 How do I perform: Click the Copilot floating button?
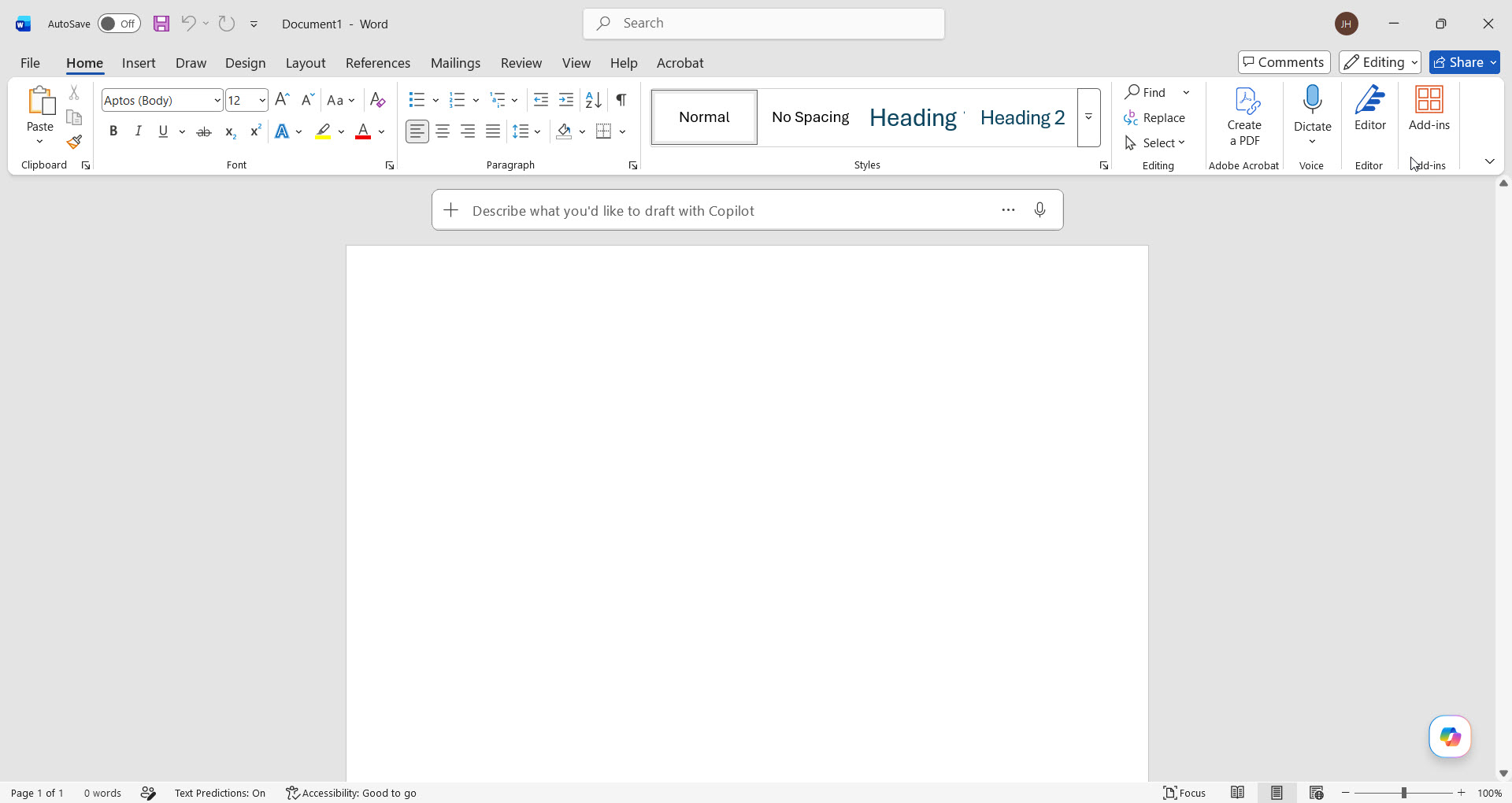point(1451,737)
